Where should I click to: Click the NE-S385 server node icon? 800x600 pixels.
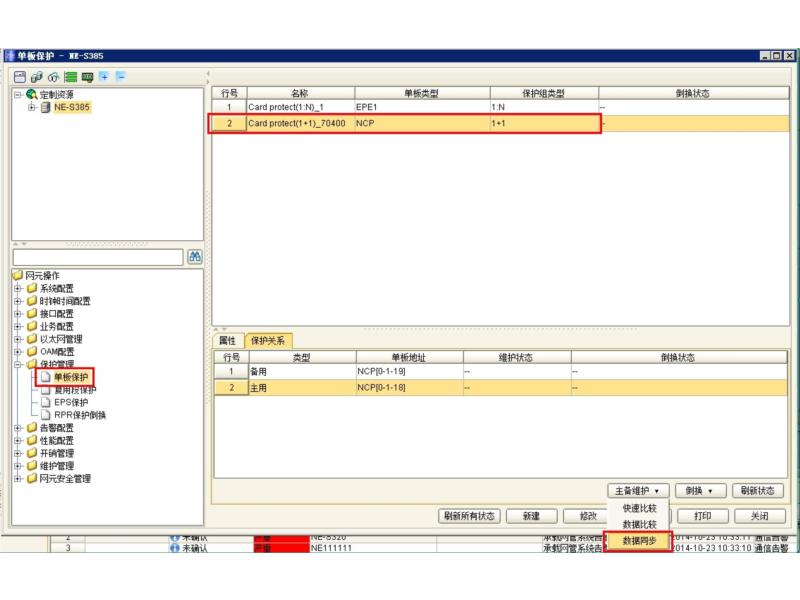45,107
